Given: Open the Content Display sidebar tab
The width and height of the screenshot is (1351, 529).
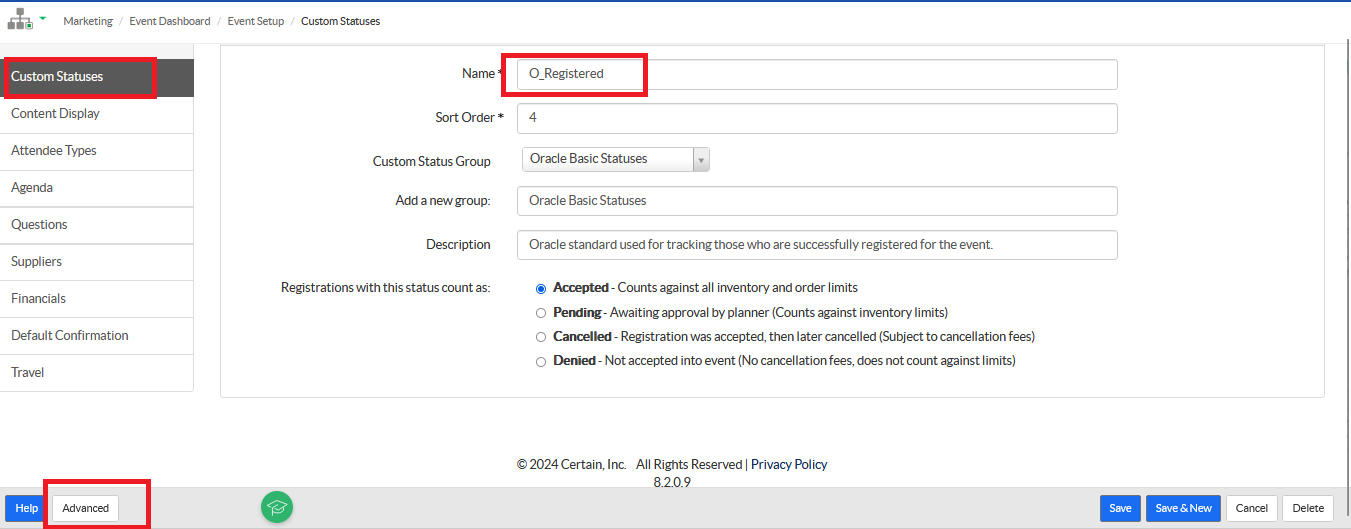Looking at the screenshot, I should pos(55,113).
